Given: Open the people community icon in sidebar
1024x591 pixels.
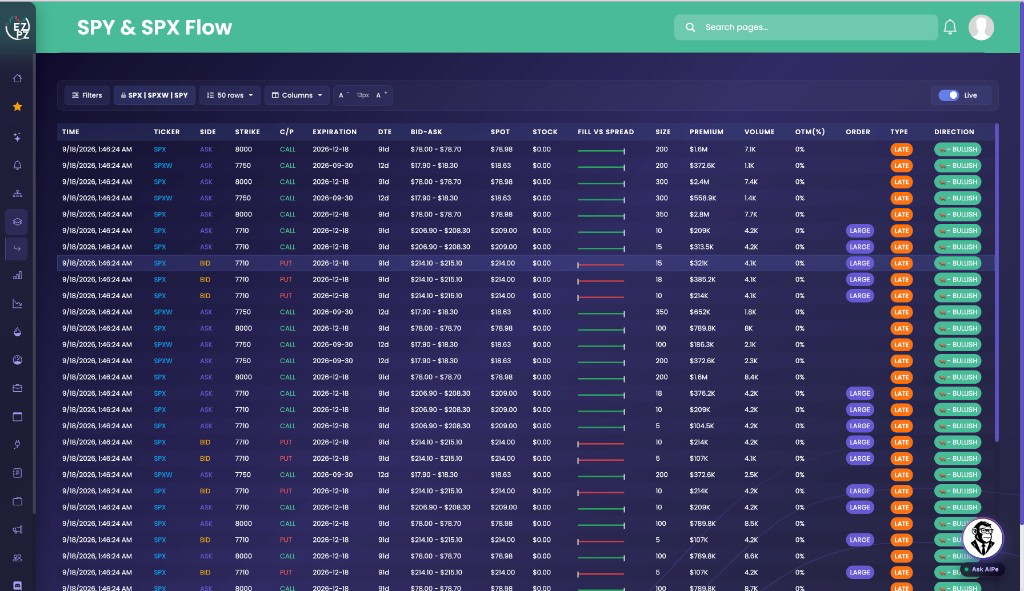Looking at the screenshot, I should [18, 558].
